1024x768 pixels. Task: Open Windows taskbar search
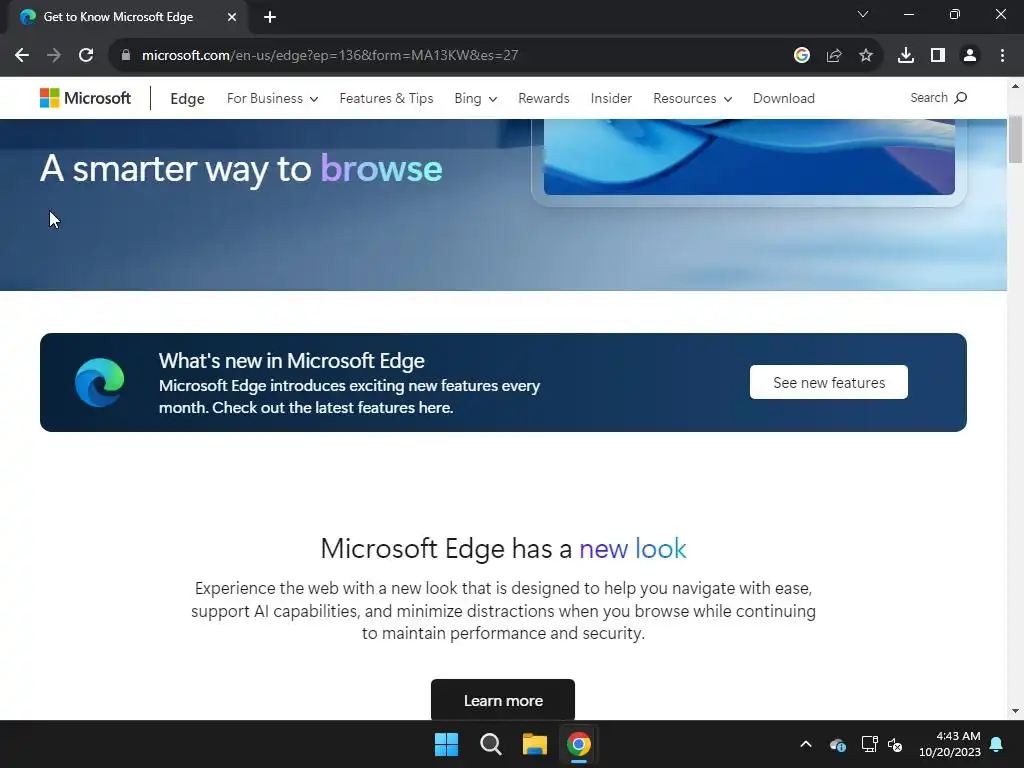coord(490,744)
